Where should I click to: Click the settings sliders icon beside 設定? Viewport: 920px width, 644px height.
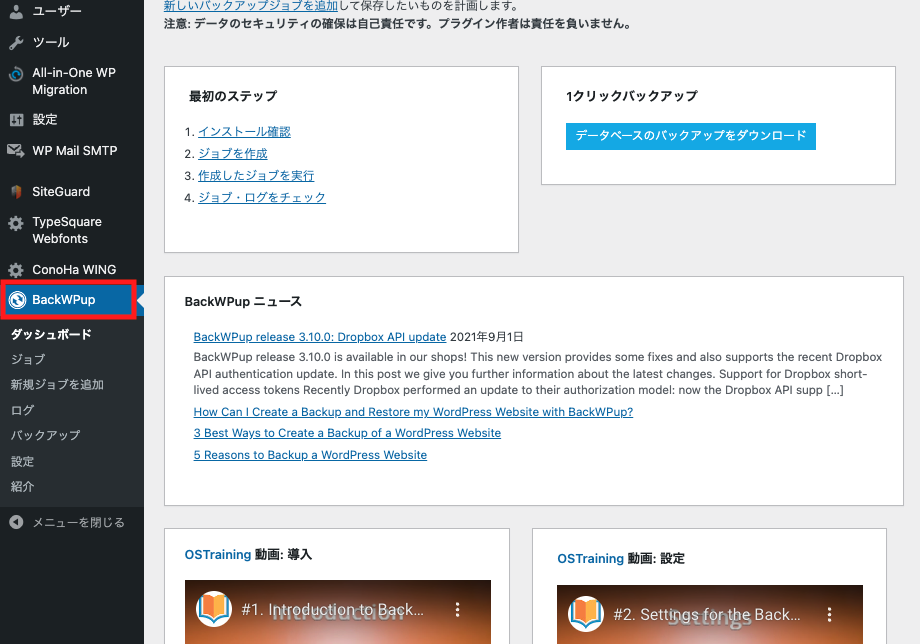coord(16,120)
